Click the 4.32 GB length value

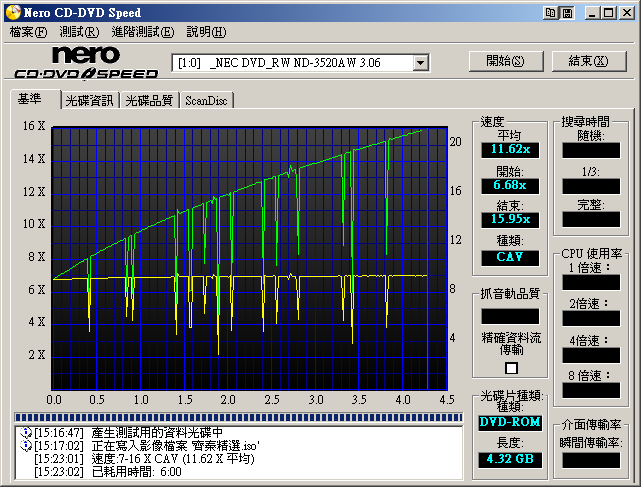tap(510, 460)
